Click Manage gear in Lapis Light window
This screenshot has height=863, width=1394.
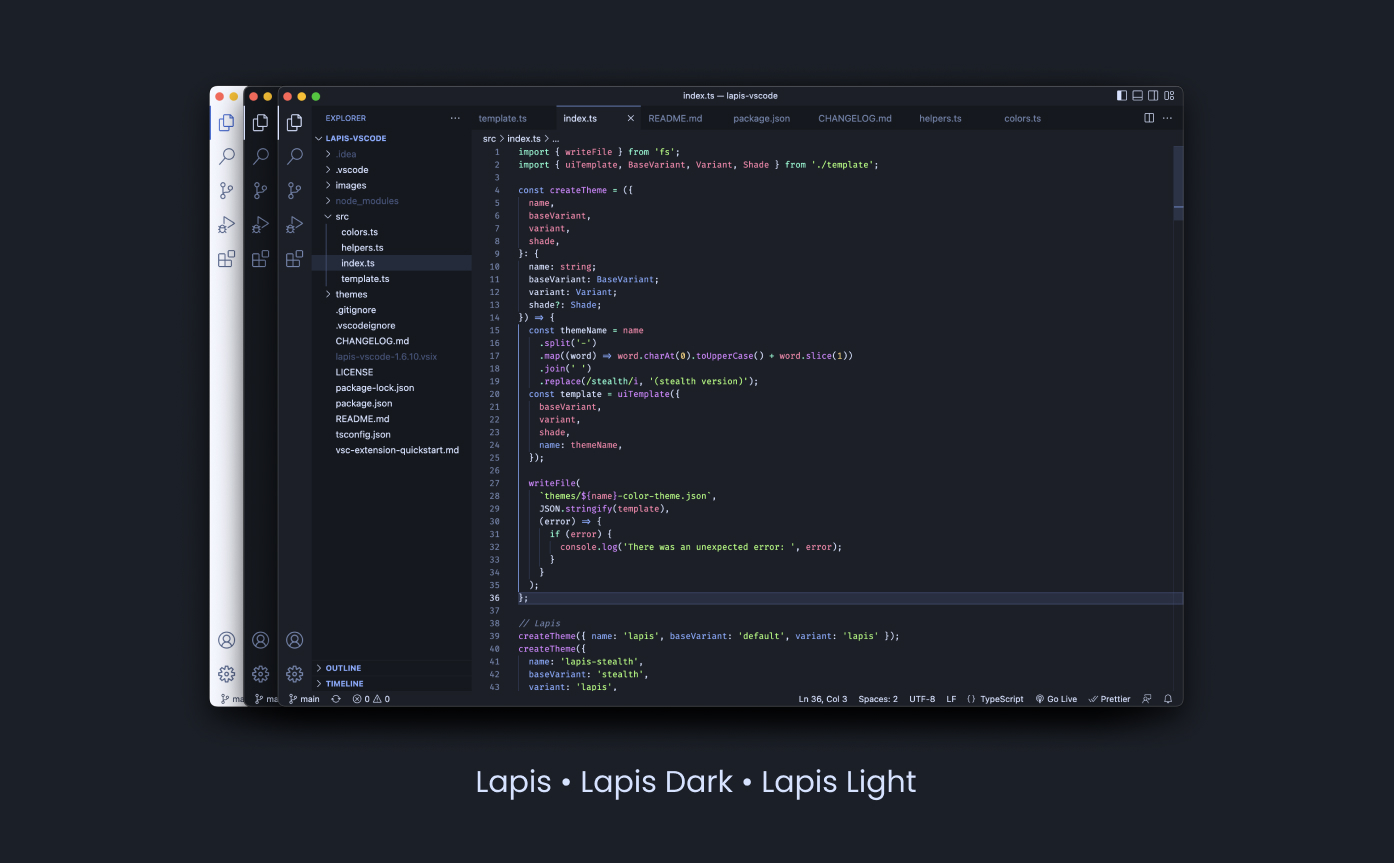point(227,674)
